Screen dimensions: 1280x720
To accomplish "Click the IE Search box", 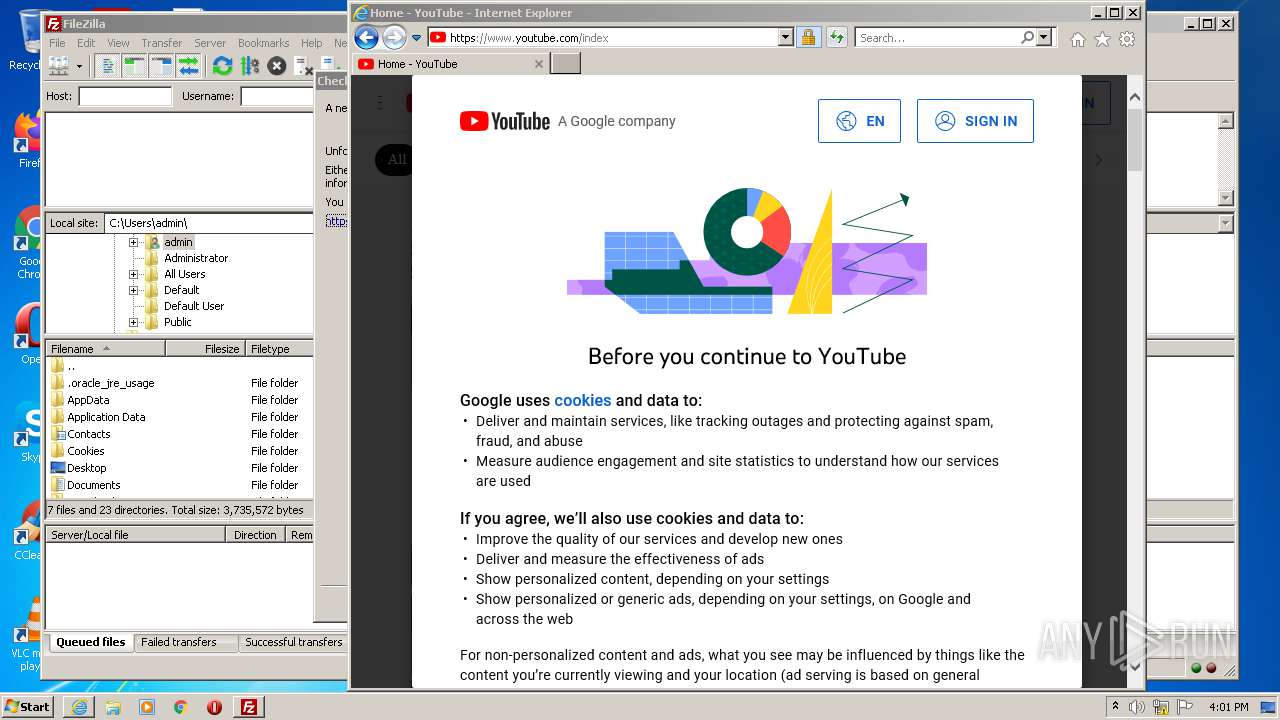I will pos(937,38).
